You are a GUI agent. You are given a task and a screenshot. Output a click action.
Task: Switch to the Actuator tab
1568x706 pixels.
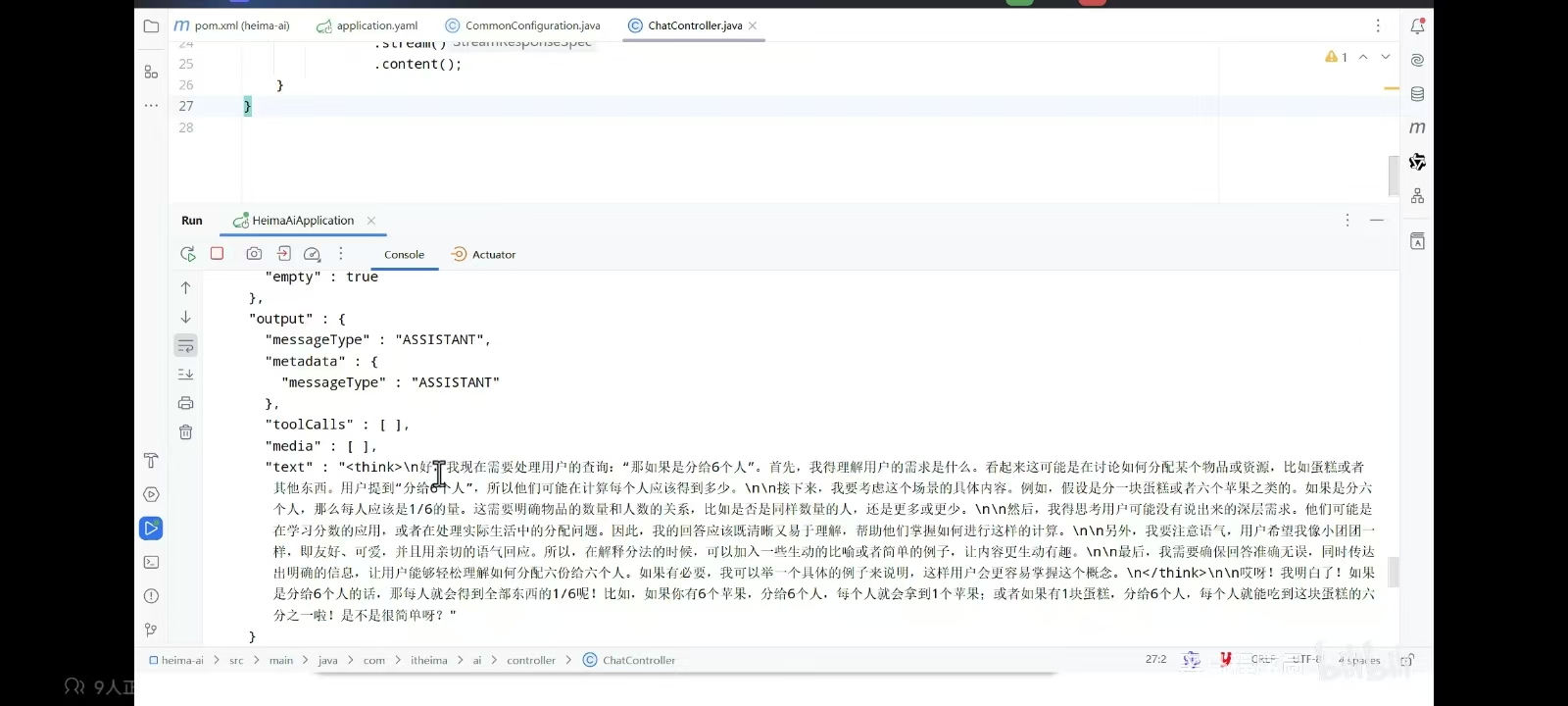[483, 254]
